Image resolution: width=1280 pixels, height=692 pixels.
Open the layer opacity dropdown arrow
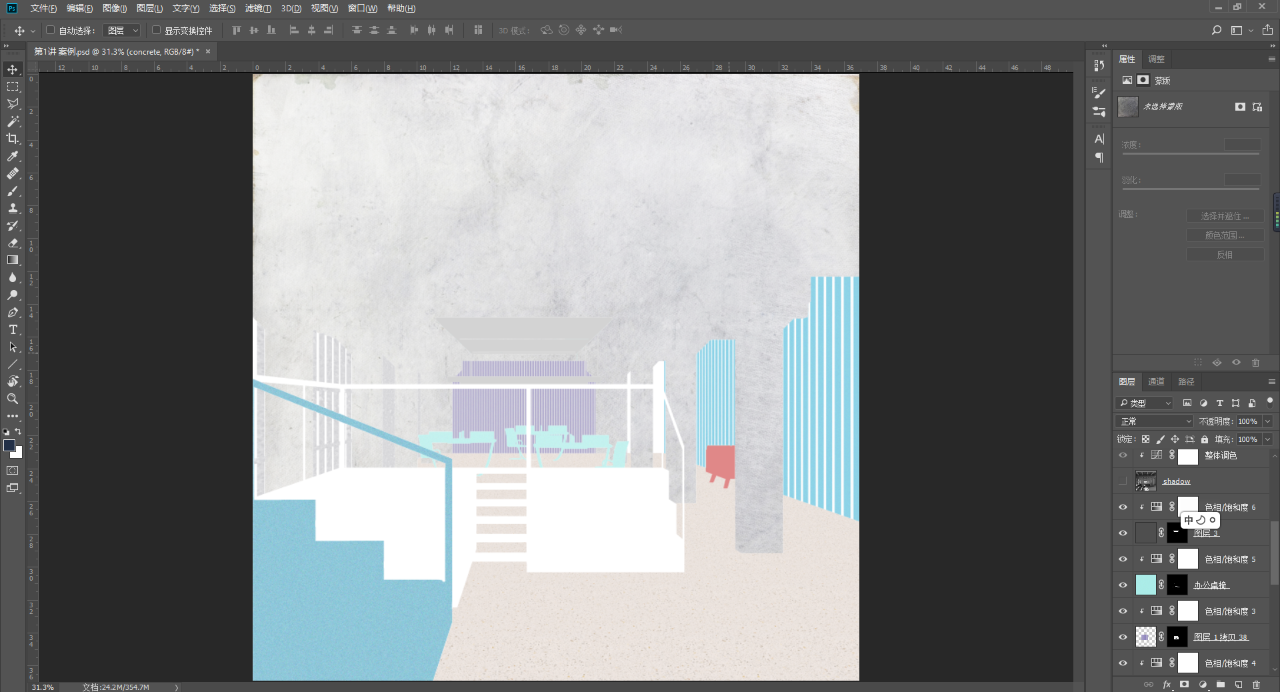[1267, 421]
